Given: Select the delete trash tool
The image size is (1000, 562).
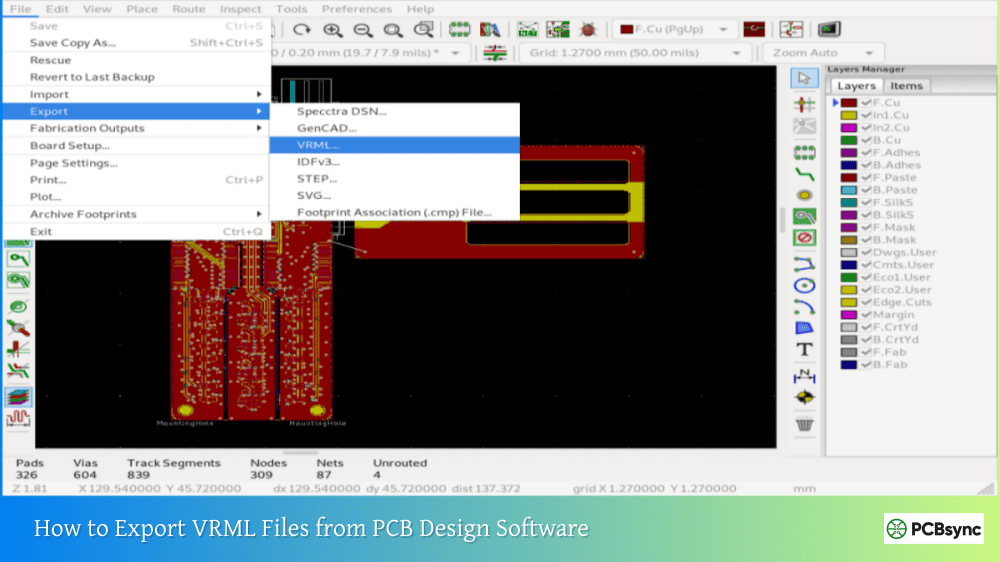Looking at the screenshot, I should tap(804, 424).
